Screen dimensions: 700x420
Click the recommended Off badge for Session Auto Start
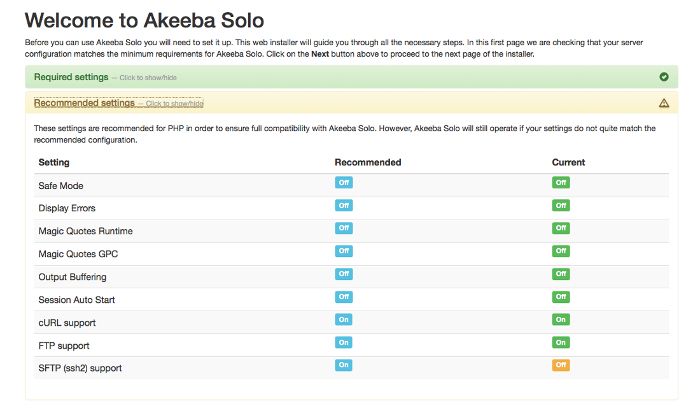click(344, 297)
